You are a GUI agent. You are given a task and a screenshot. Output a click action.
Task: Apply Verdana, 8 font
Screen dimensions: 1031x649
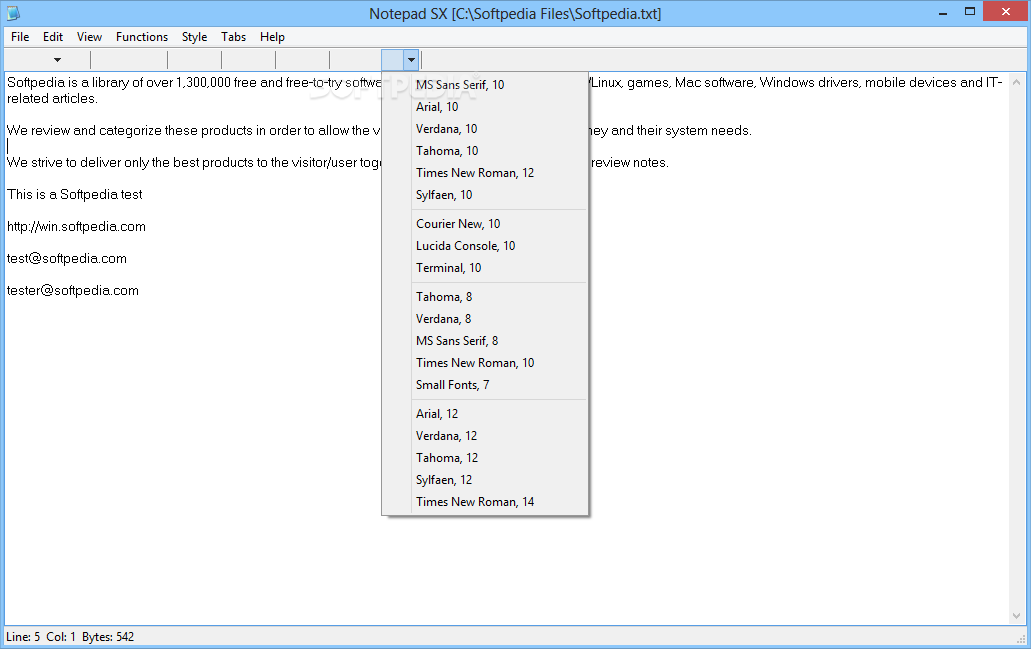pyautogui.click(x=485, y=319)
